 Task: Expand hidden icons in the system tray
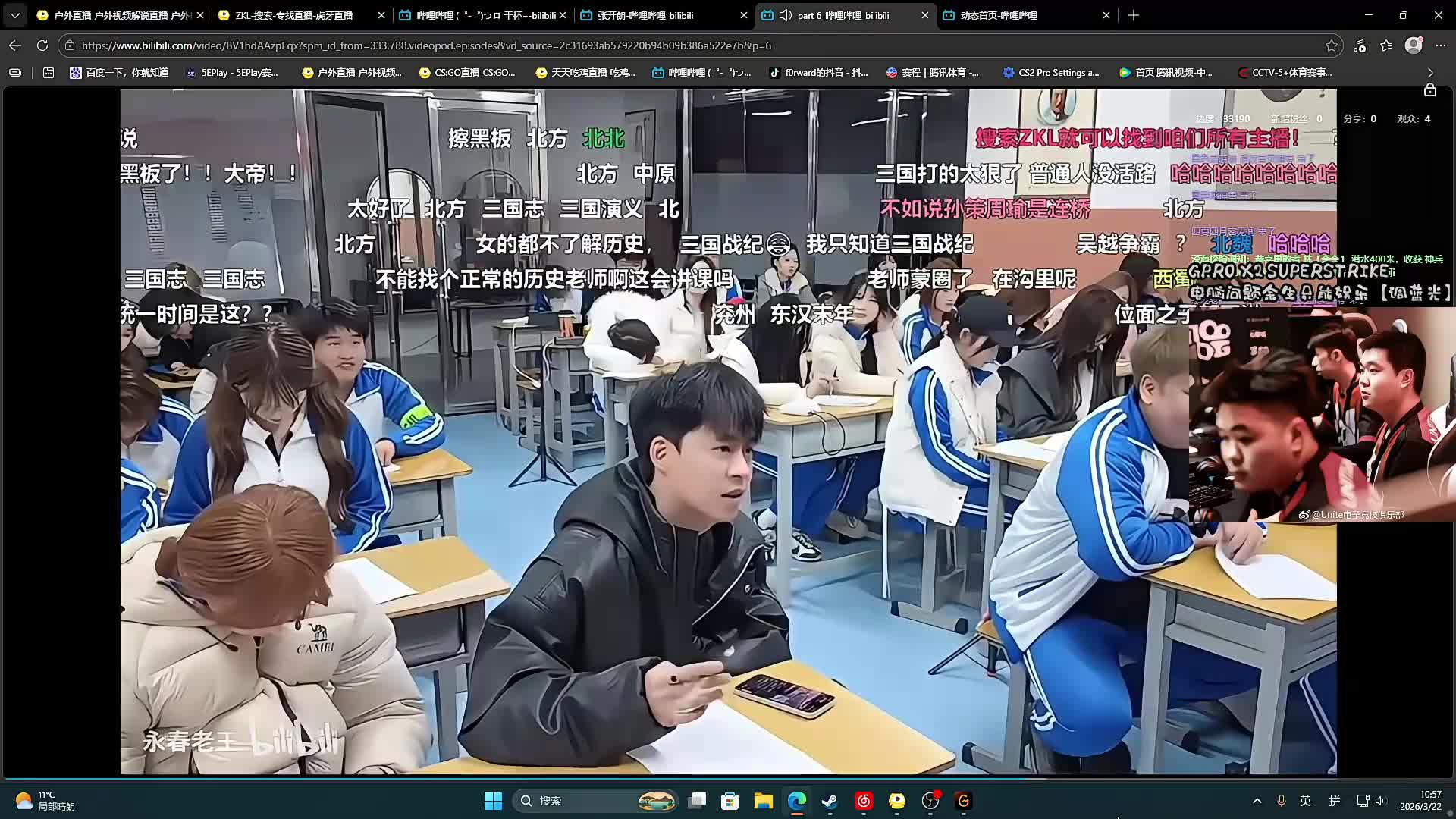click(x=1257, y=801)
